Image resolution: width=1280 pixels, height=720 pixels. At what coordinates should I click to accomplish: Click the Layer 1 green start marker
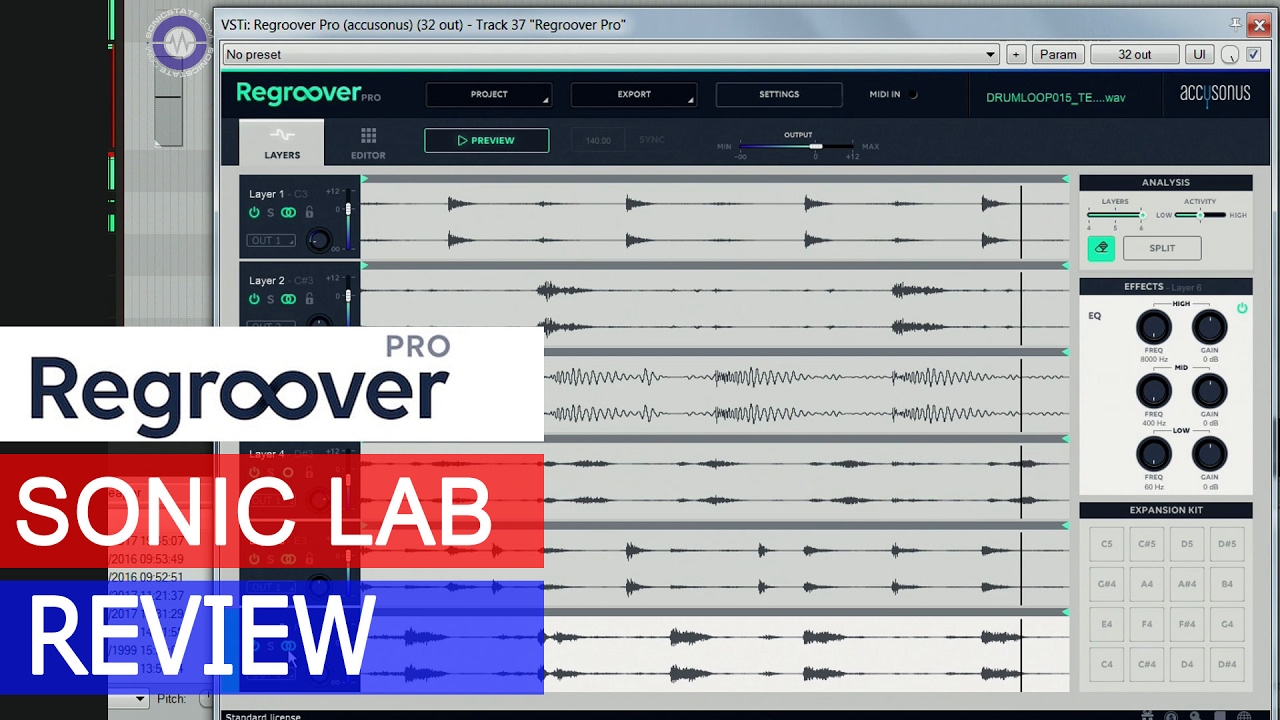pos(365,179)
